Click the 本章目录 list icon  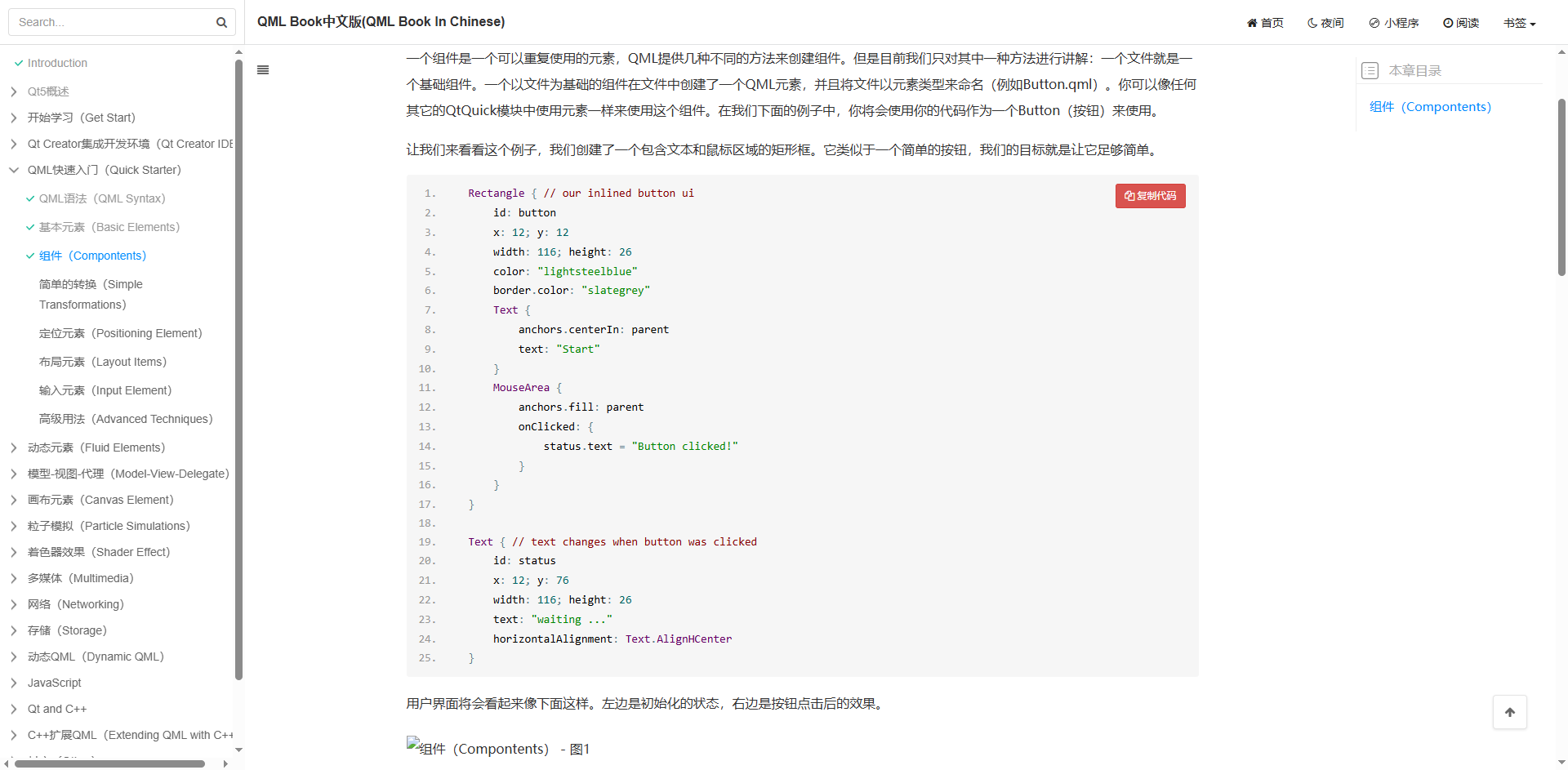(x=1370, y=71)
